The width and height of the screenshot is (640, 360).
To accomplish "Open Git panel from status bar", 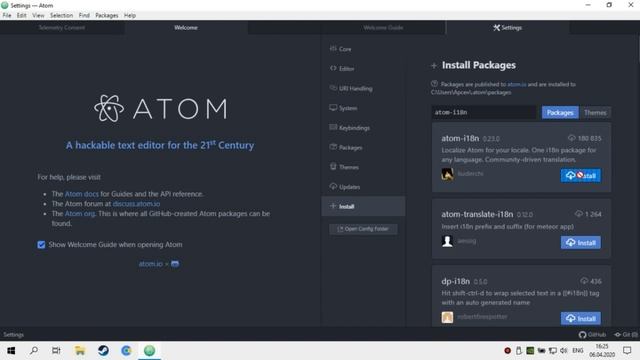I will pos(625,335).
